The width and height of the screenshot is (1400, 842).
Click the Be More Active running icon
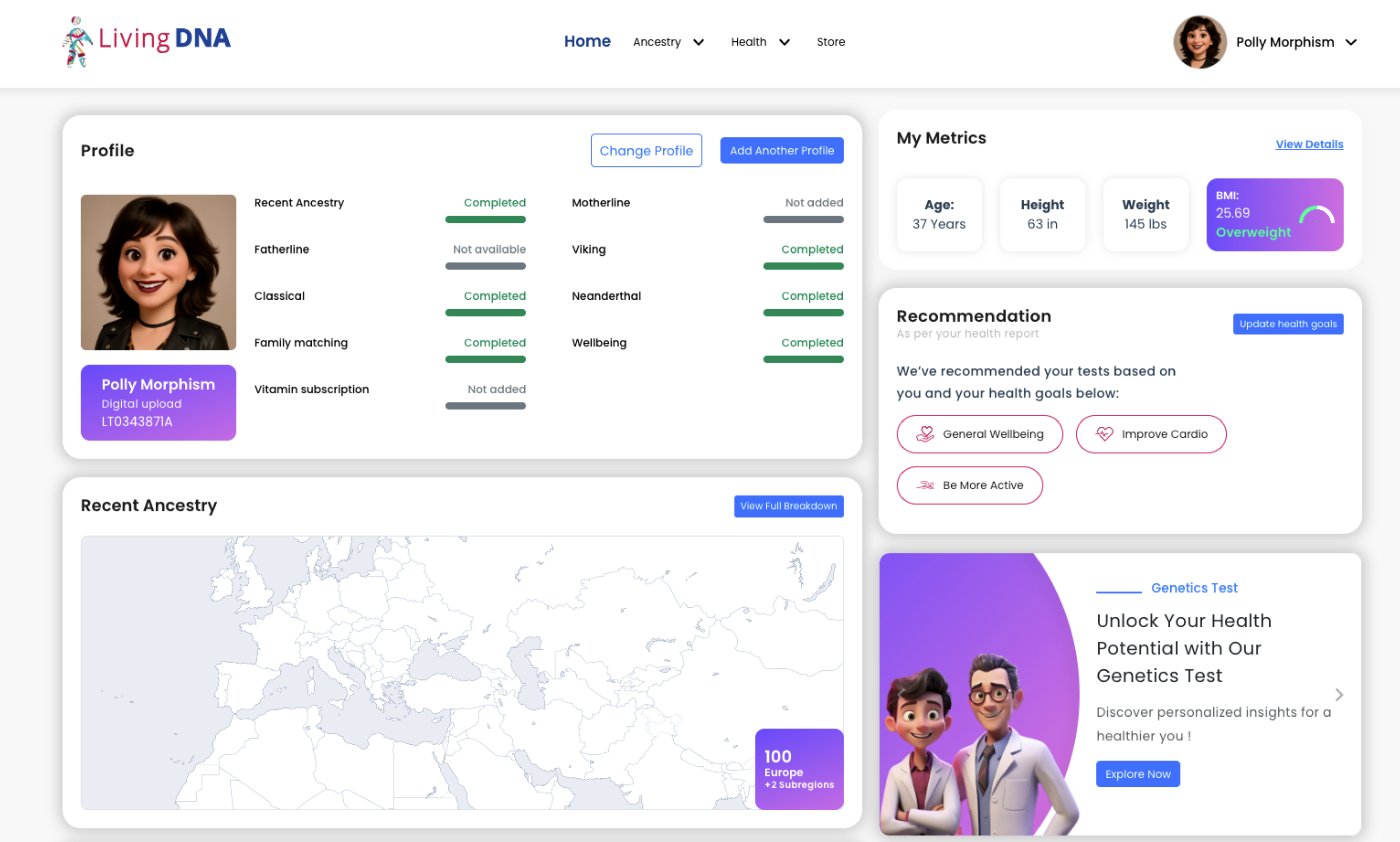[925, 485]
